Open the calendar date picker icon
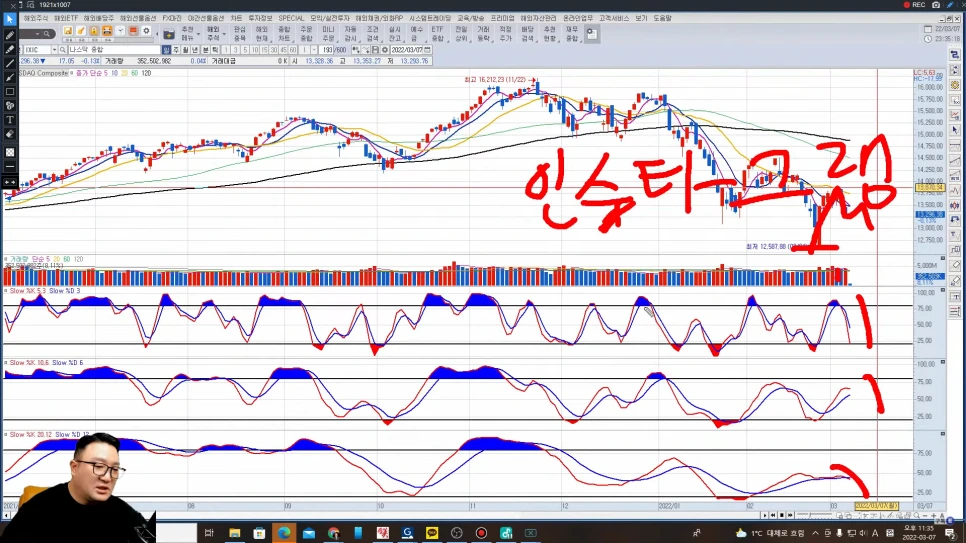Viewport: 966px width, 543px height. click(x=428, y=50)
